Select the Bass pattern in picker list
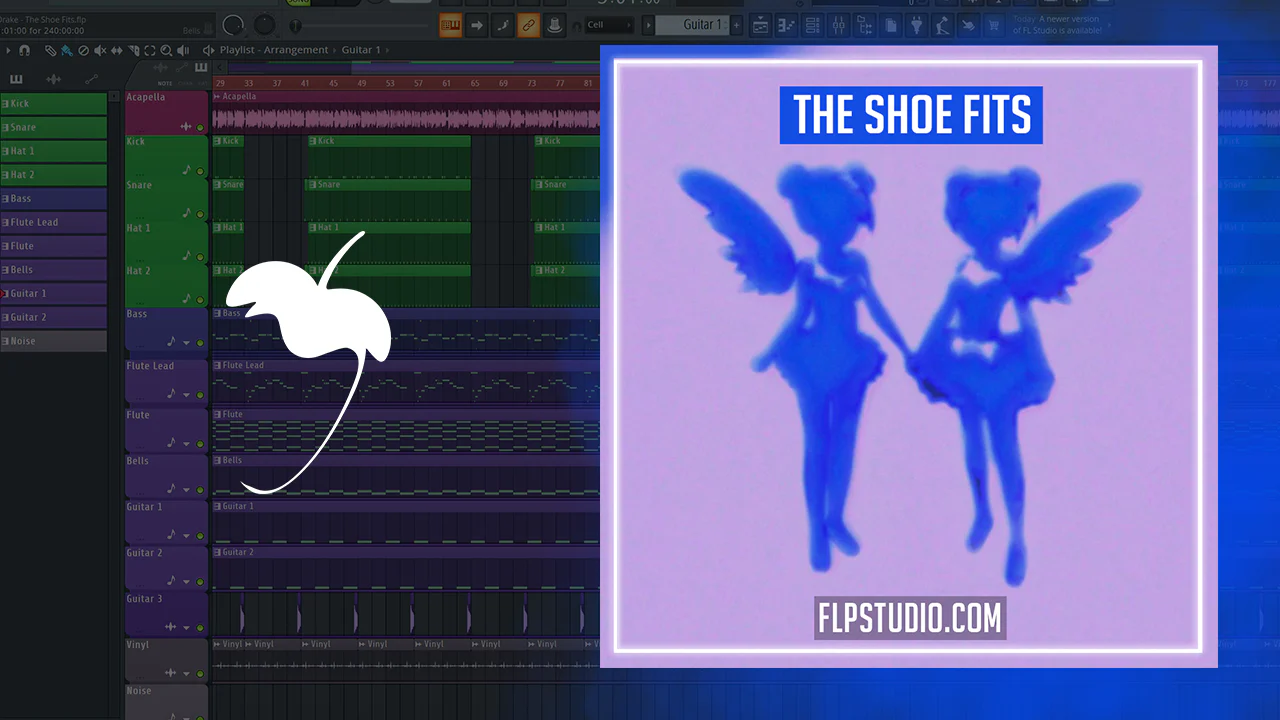The height and width of the screenshot is (720, 1280). pos(54,199)
